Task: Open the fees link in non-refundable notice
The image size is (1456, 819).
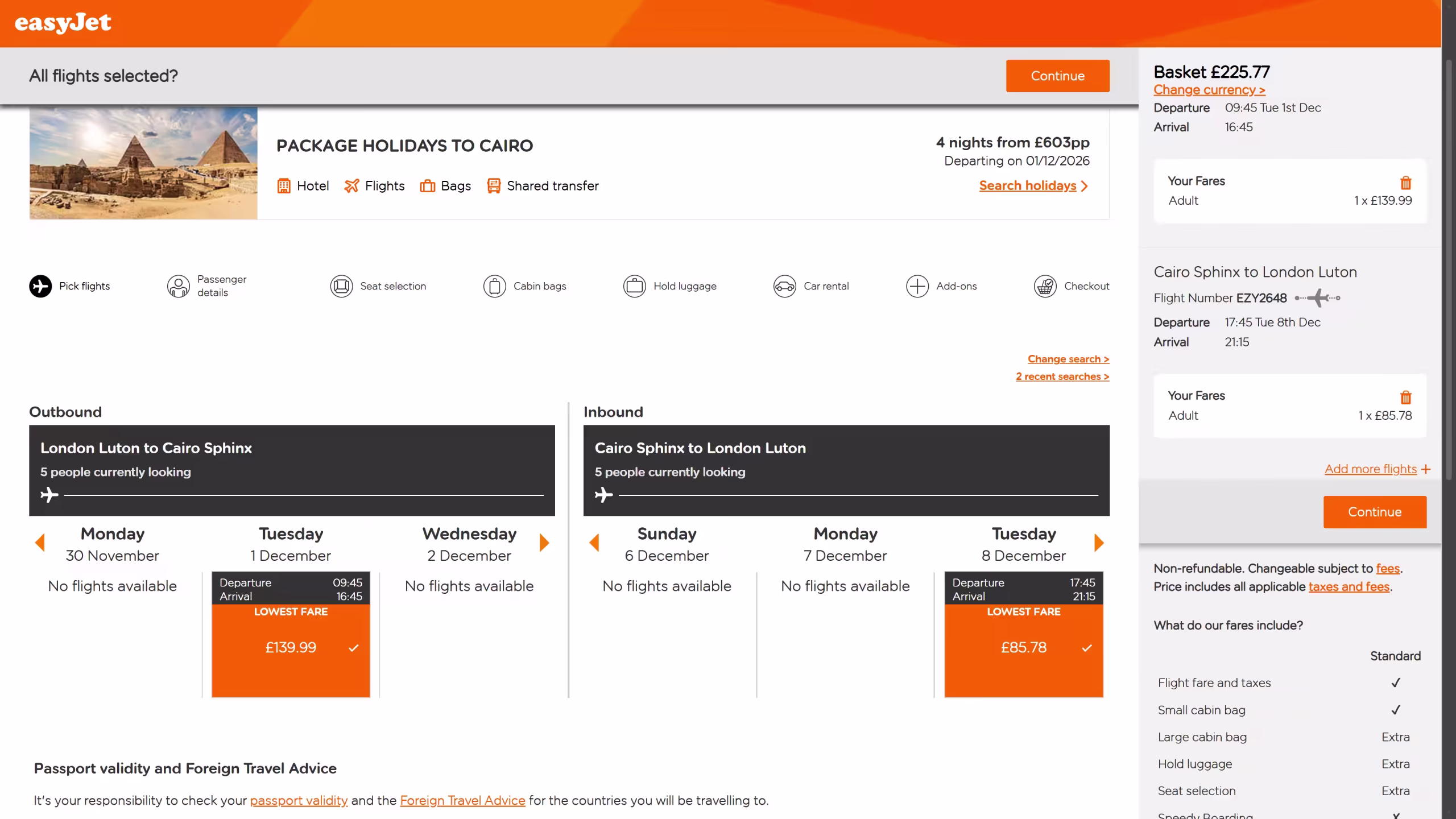Action: click(1388, 568)
